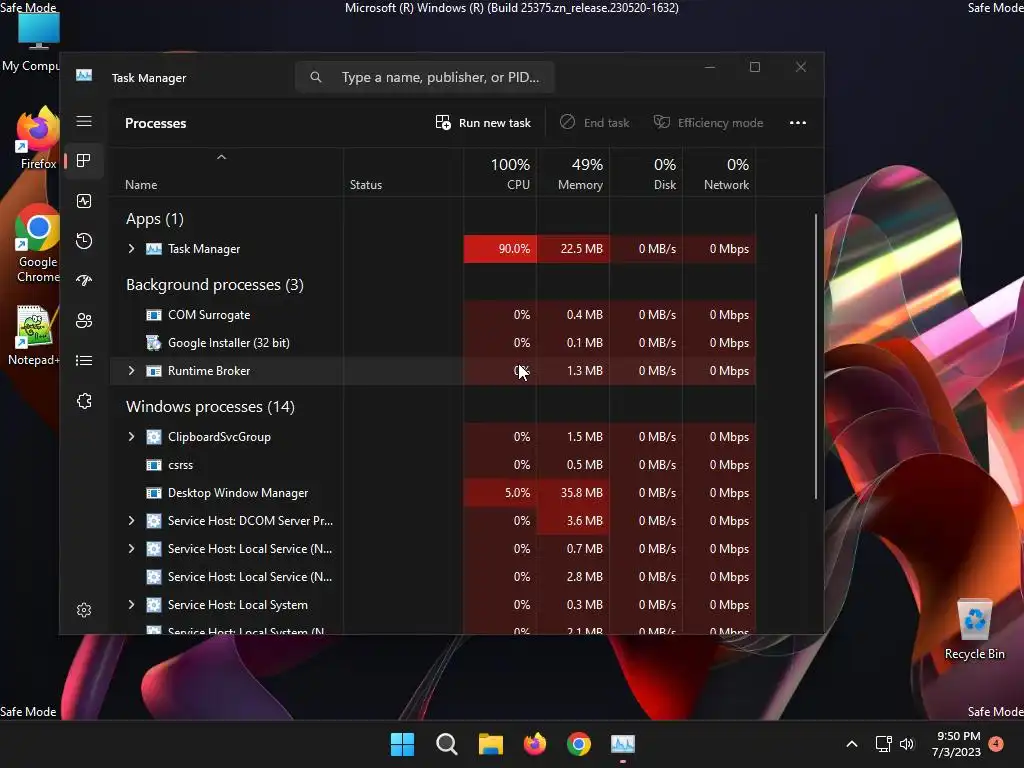The height and width of the screenshot is (768, 1024).
Task: Open the App history page icon
Action: (84, 241)
